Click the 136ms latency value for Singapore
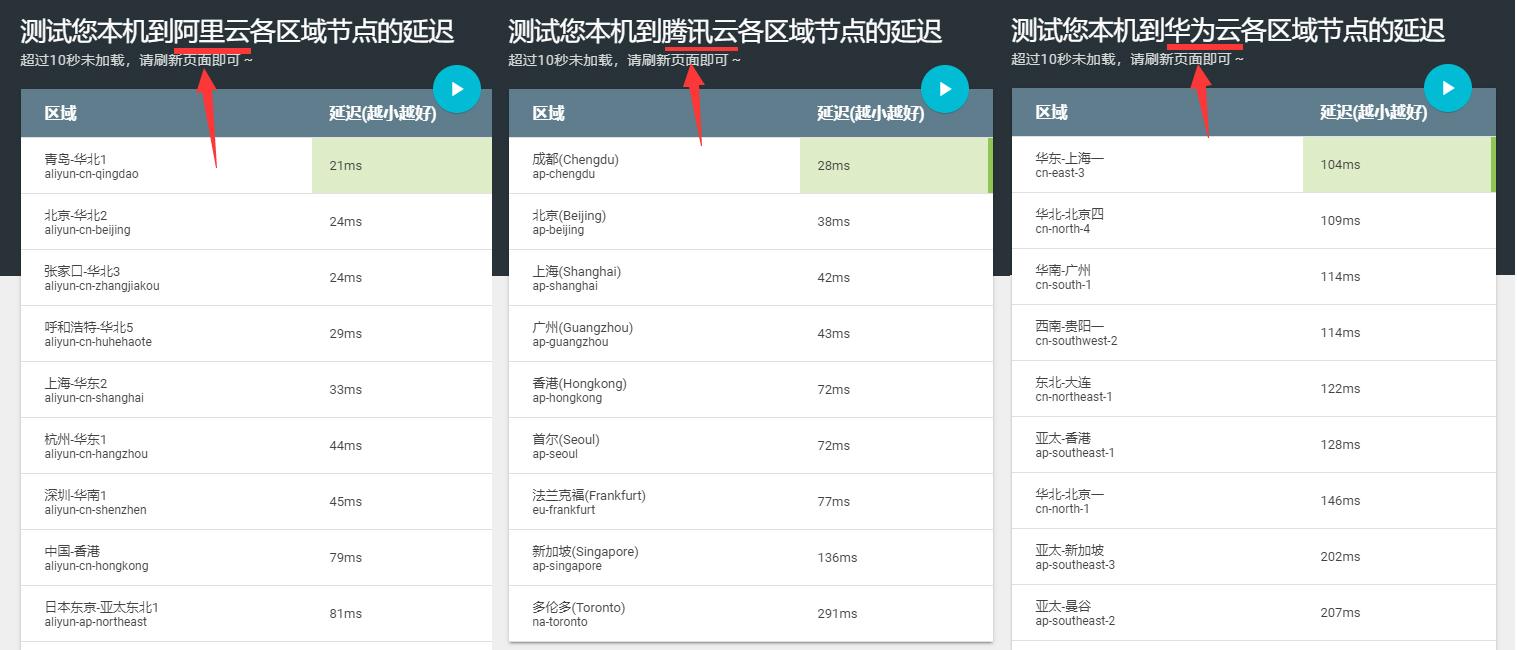This screenshot has height=650, width=1517. tap(837, 558)
